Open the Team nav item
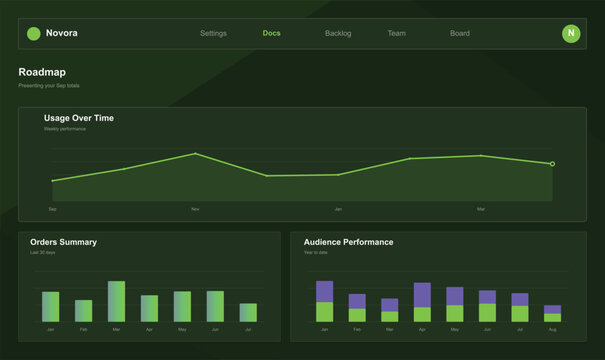 point(397,34)
